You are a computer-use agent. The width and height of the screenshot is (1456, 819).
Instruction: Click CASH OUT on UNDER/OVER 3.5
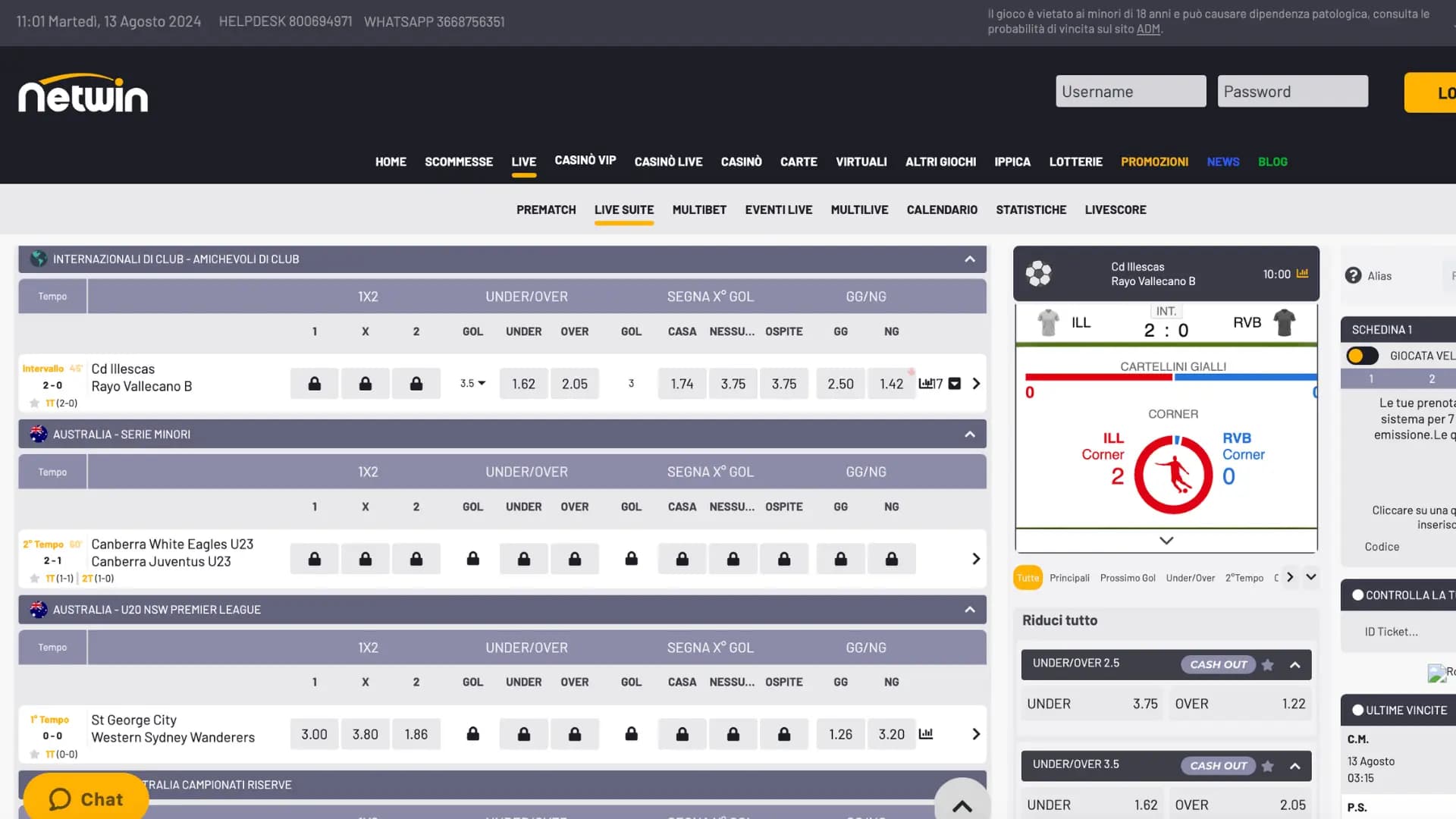coord(1217,765)
